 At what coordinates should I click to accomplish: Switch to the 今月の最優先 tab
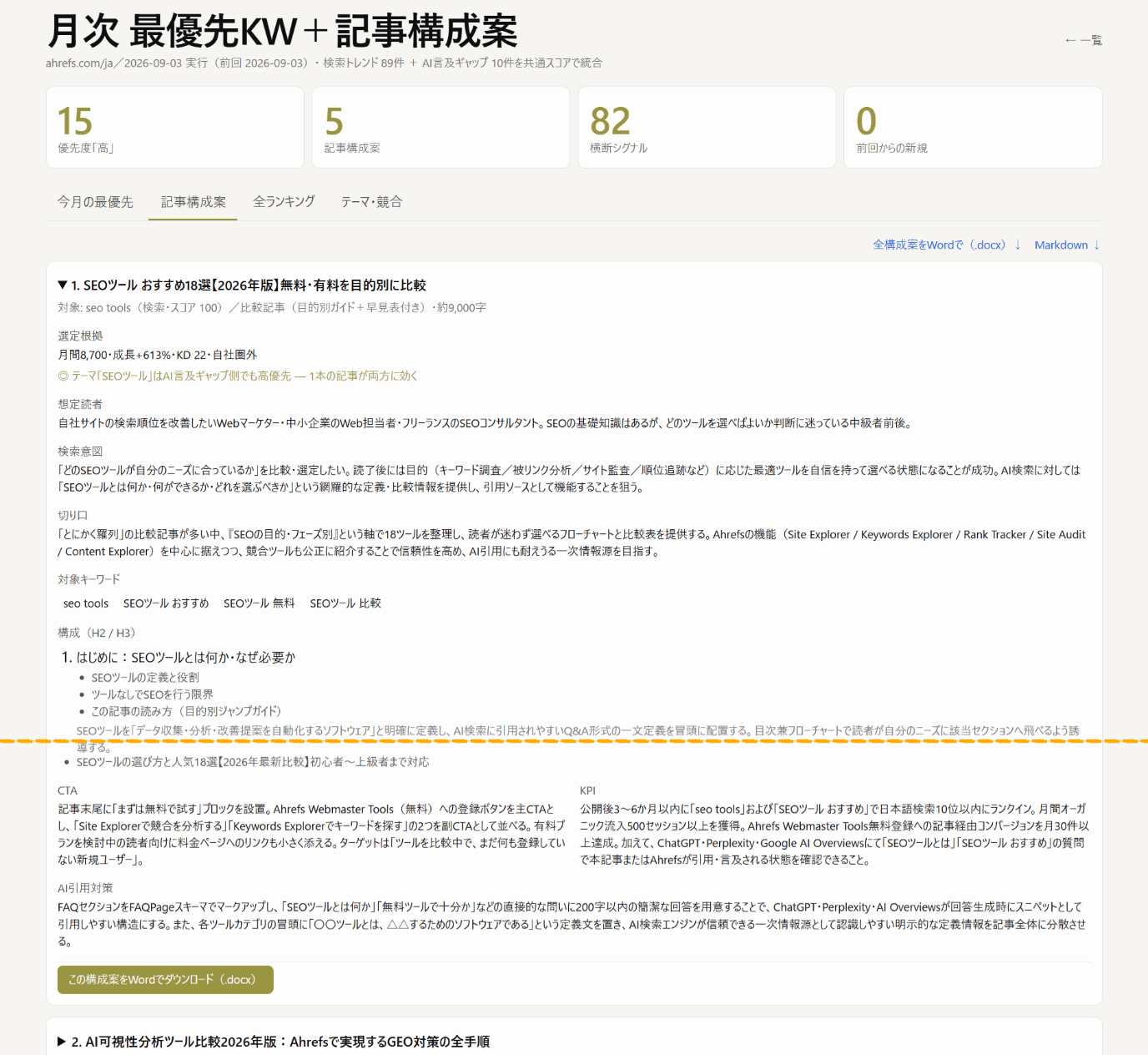95,202
